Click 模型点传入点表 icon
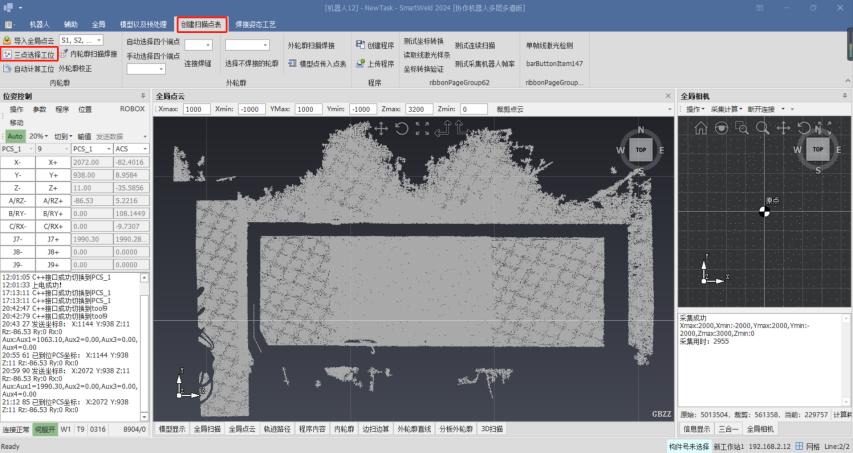This screenshot has width=853, height=453. coord(294,62)
